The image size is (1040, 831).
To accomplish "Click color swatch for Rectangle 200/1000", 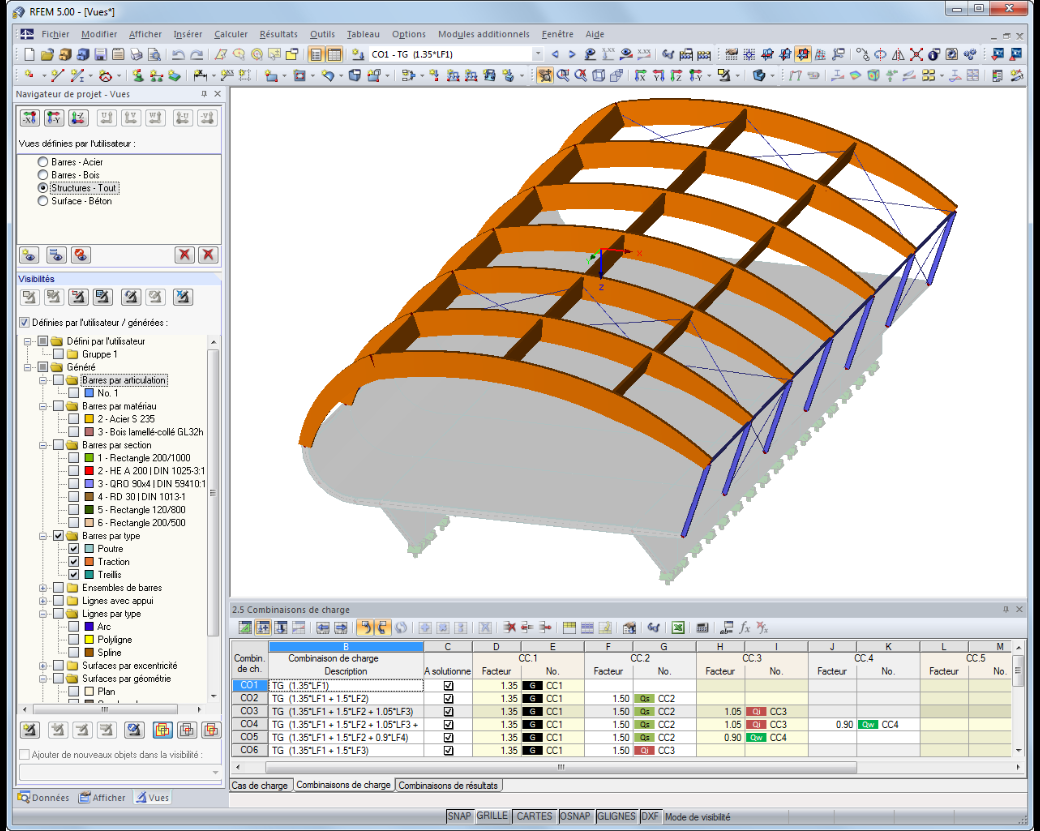I will (89, 458).
